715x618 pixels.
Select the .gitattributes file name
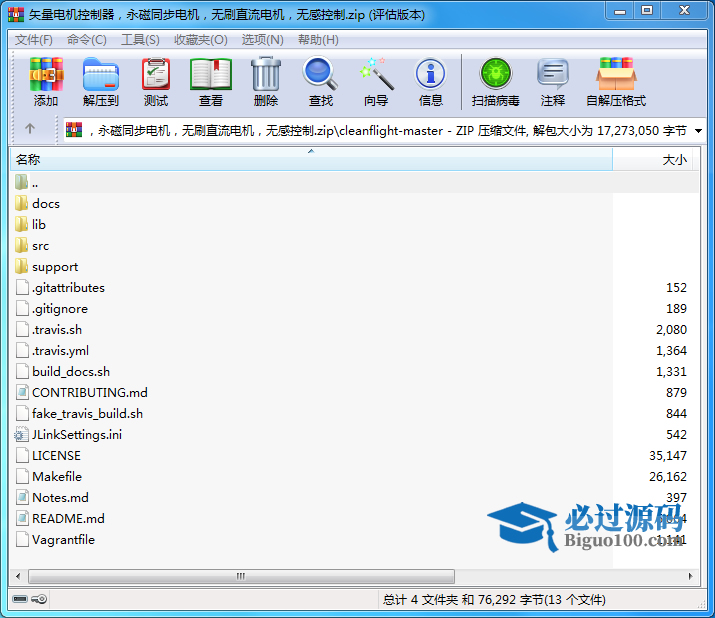point(68,288)
